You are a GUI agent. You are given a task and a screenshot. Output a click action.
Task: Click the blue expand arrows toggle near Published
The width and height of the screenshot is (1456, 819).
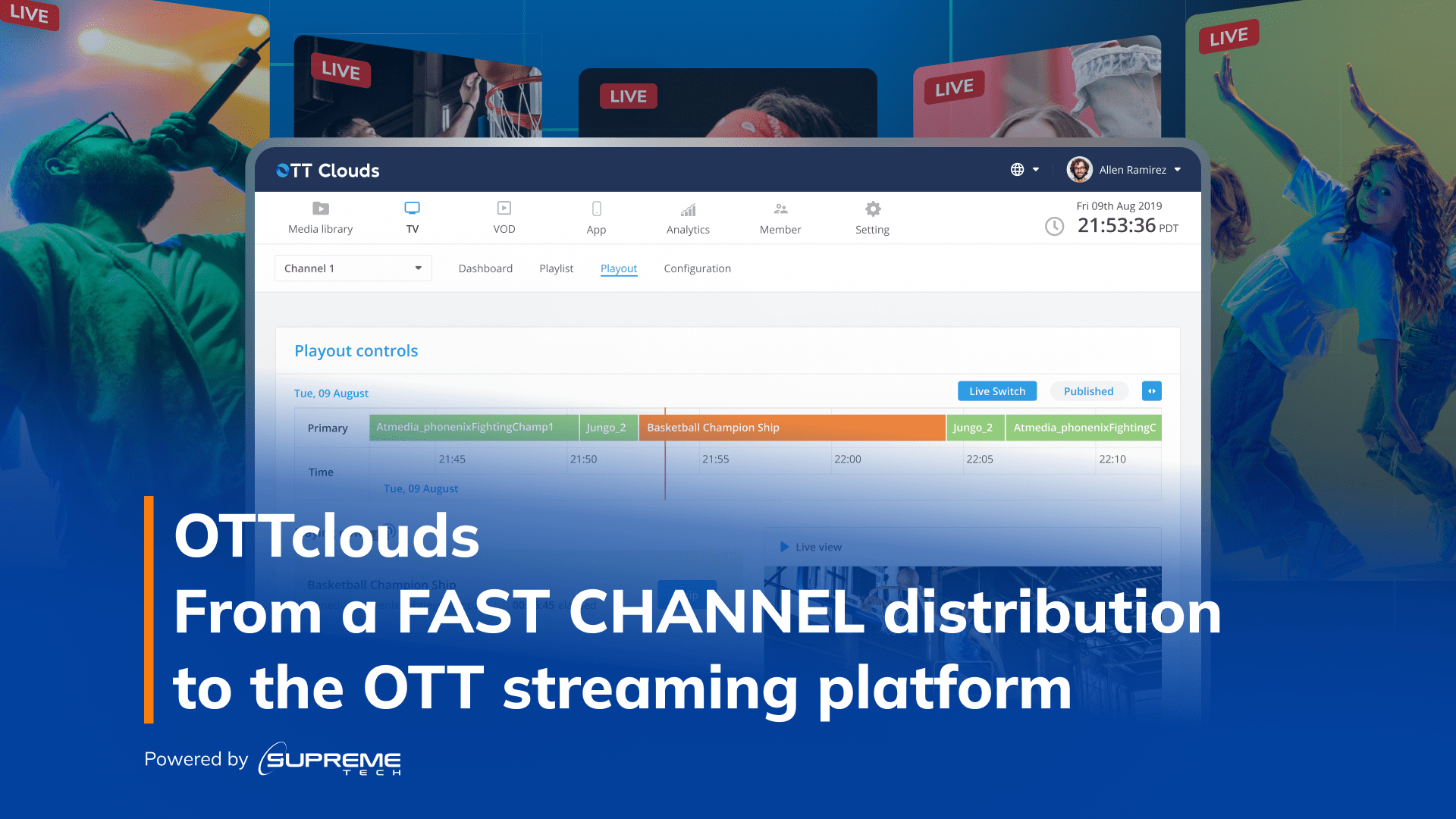pyautogui.click(x=1151, y=391)
